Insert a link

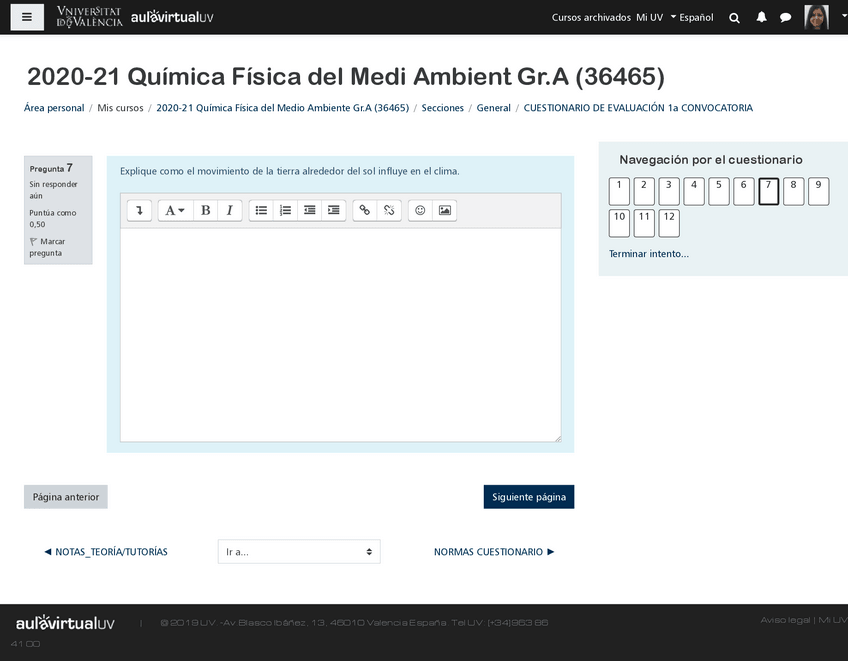click(x=365, y=210)
